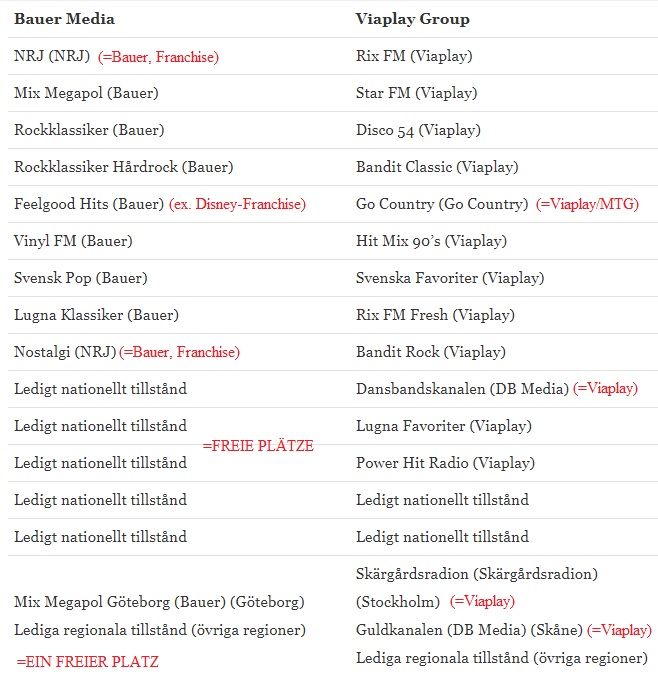Click the red EIN FREIER PLATZ note

(87, 661)
